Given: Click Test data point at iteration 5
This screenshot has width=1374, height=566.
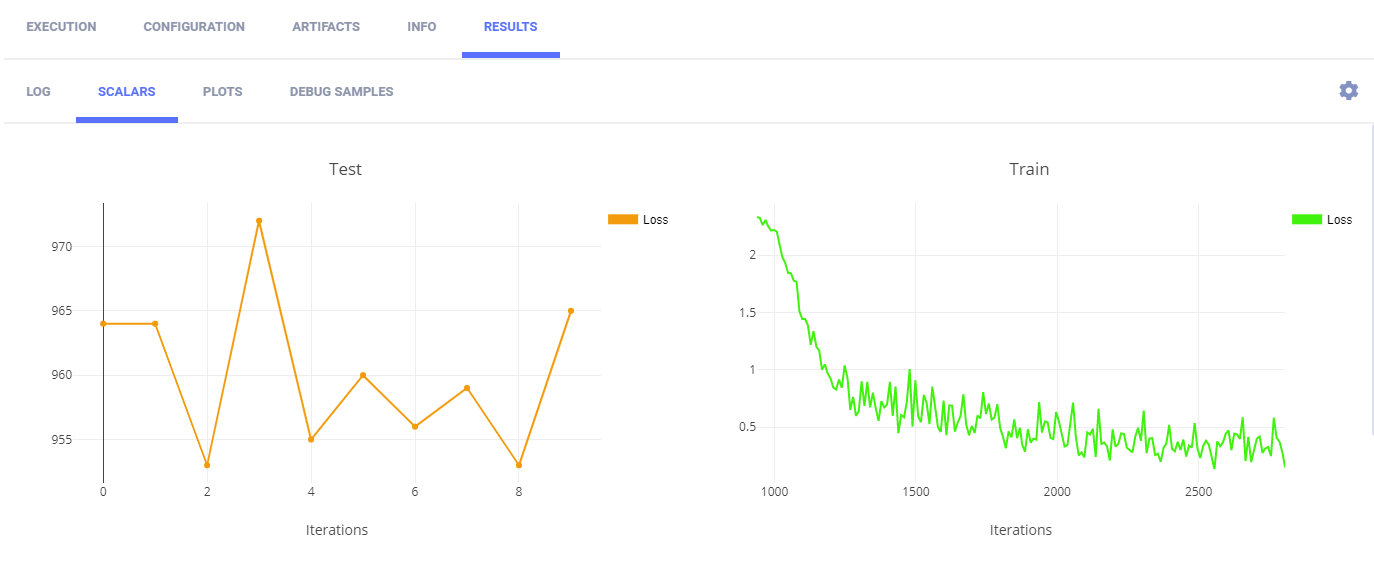Looking at the screenshot, I should click(363, 375).
